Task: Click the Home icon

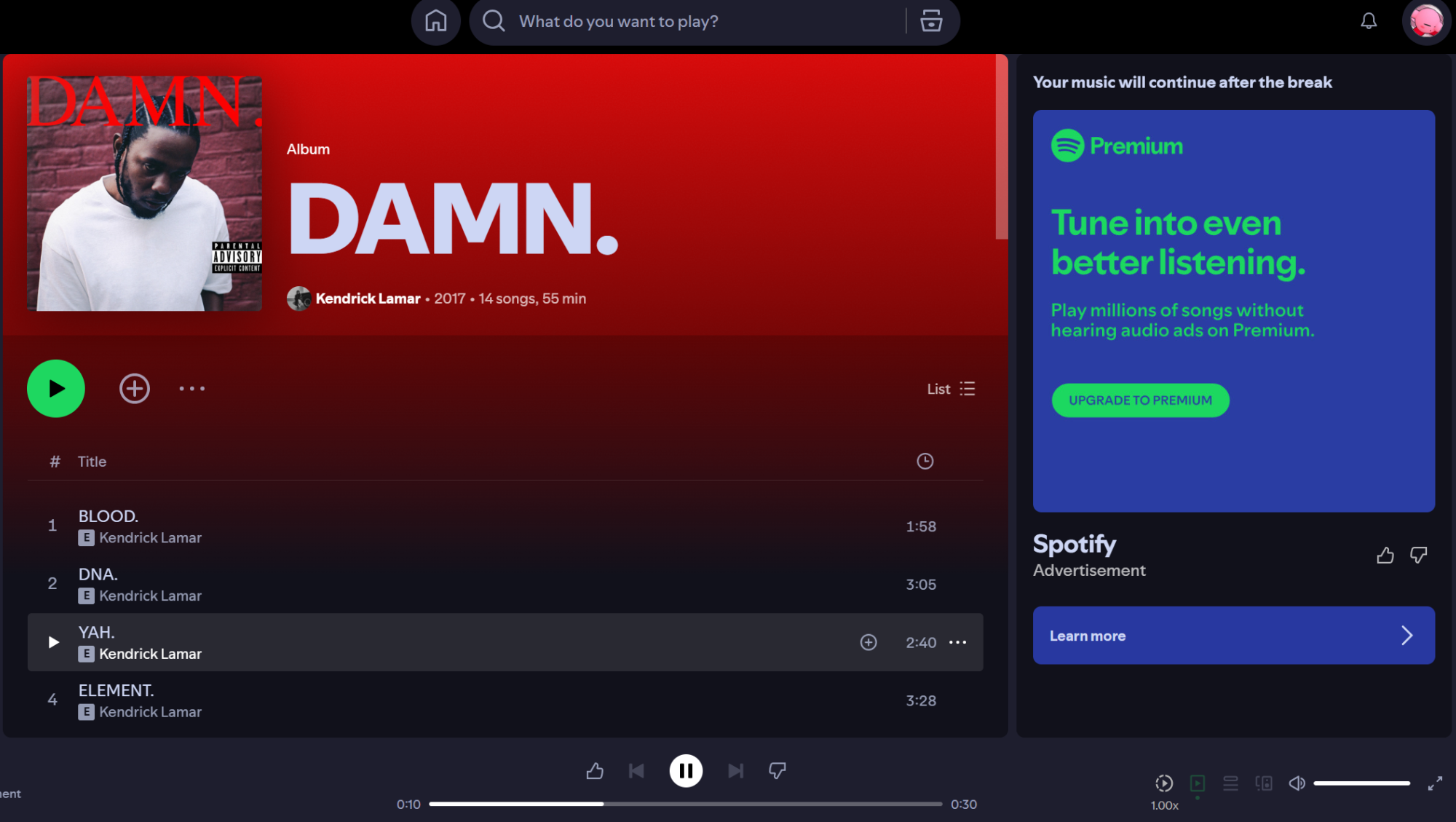Action: pos(435,21)
